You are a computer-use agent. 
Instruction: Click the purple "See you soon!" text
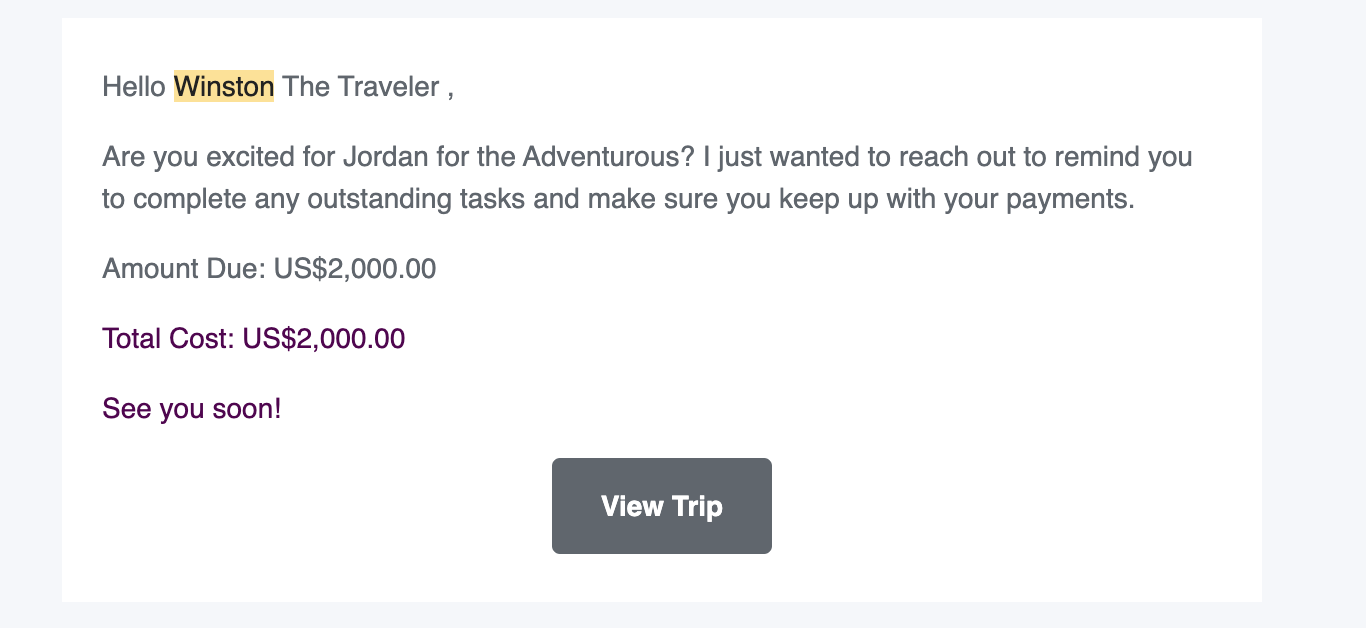pos(192,409)
